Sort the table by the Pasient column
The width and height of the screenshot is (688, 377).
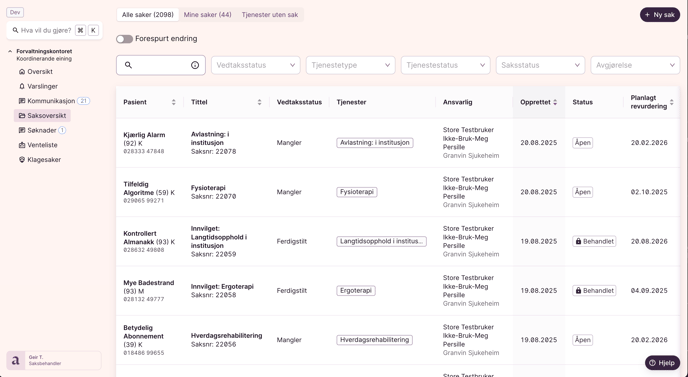[x=173, y=102]
